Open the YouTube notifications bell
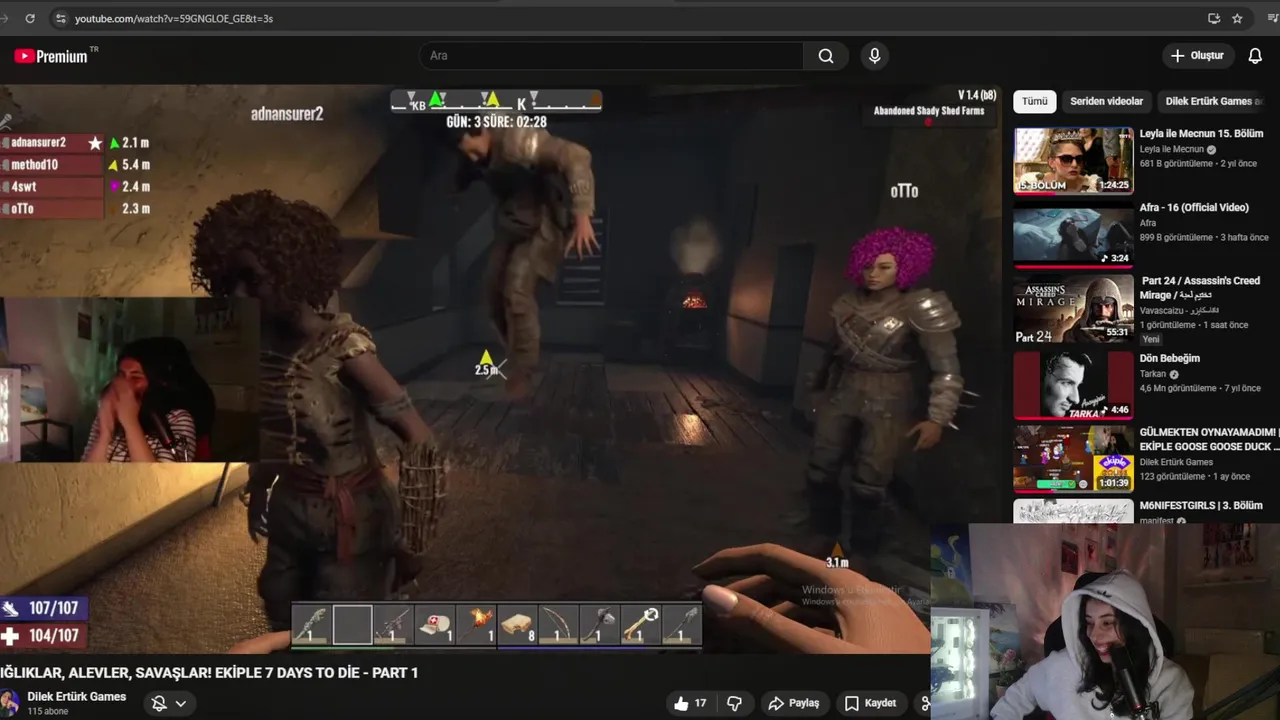The width and height of the screenshot is (1280, 720). pyautogui.click(x=1255, y=56)
